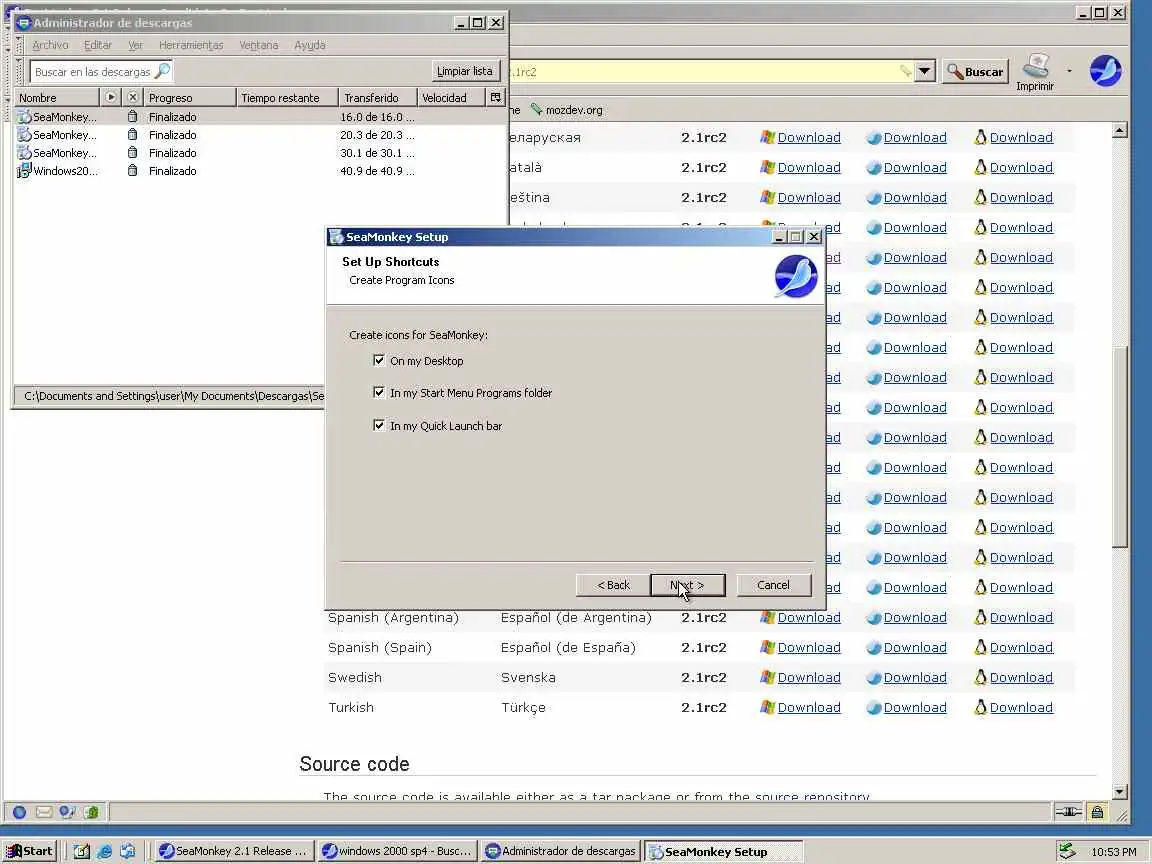Click the online/offline connection status icon
Image resolution: width=1152 pixels, height=864 pixels.
1068,812
